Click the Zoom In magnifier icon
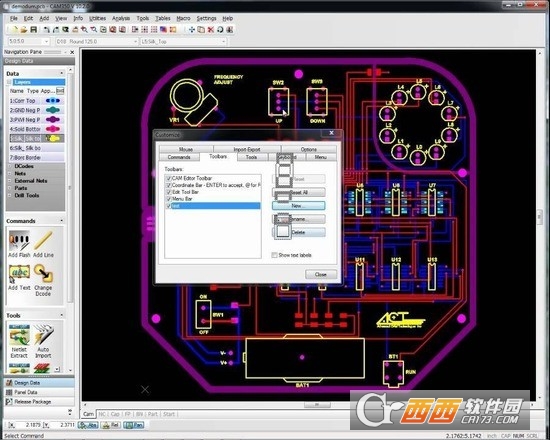The image size is (550, 440). [x=84, y=30]
